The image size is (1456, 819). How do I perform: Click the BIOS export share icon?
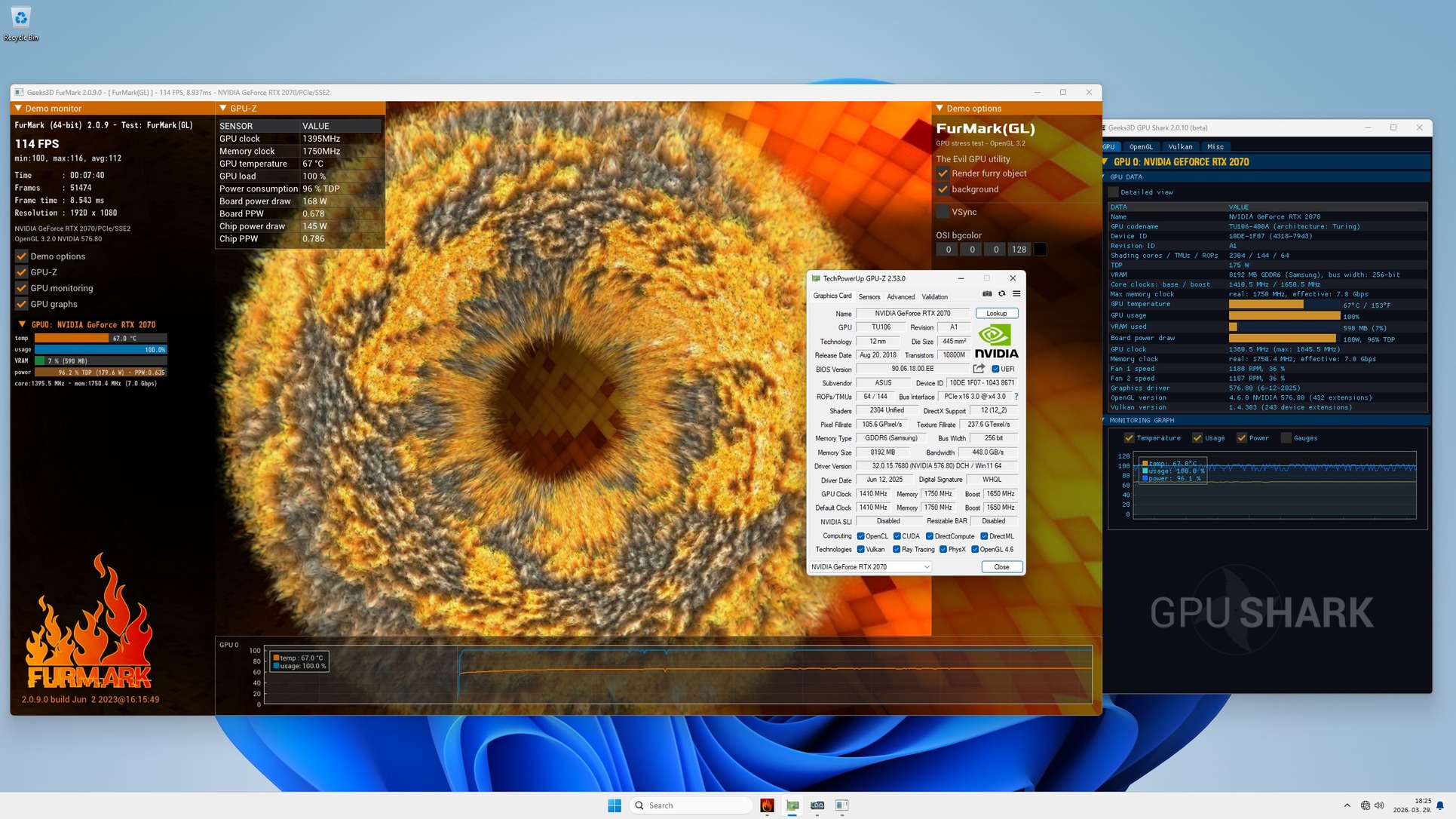tap(979, 369)
